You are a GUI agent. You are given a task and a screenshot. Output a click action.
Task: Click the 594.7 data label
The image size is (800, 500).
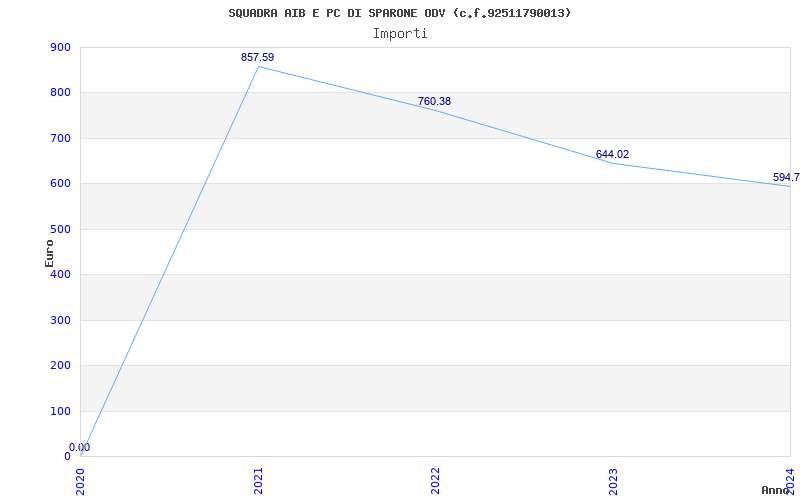tap(786, 177)
